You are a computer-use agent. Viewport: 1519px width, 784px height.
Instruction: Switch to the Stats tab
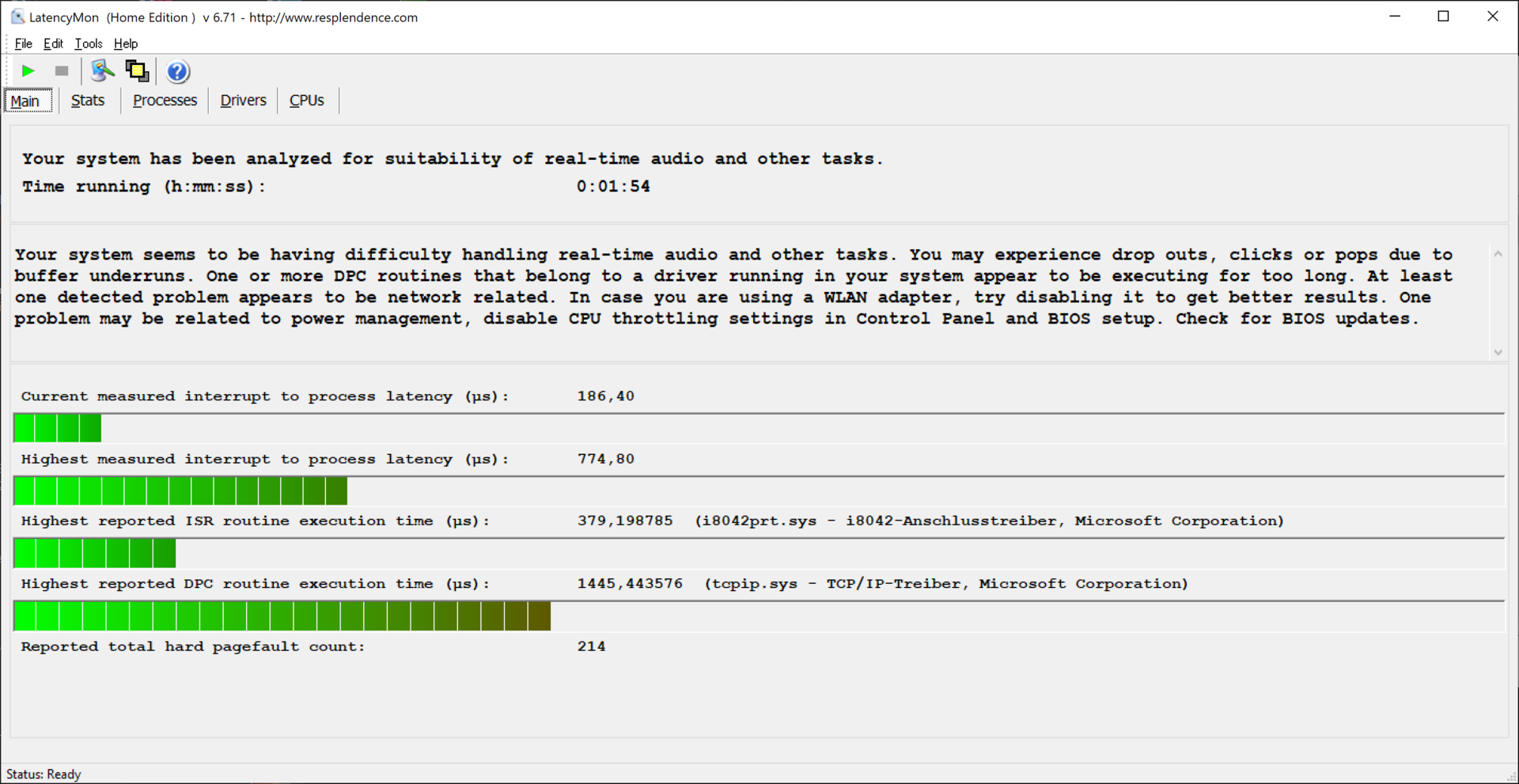click(88, 100)
